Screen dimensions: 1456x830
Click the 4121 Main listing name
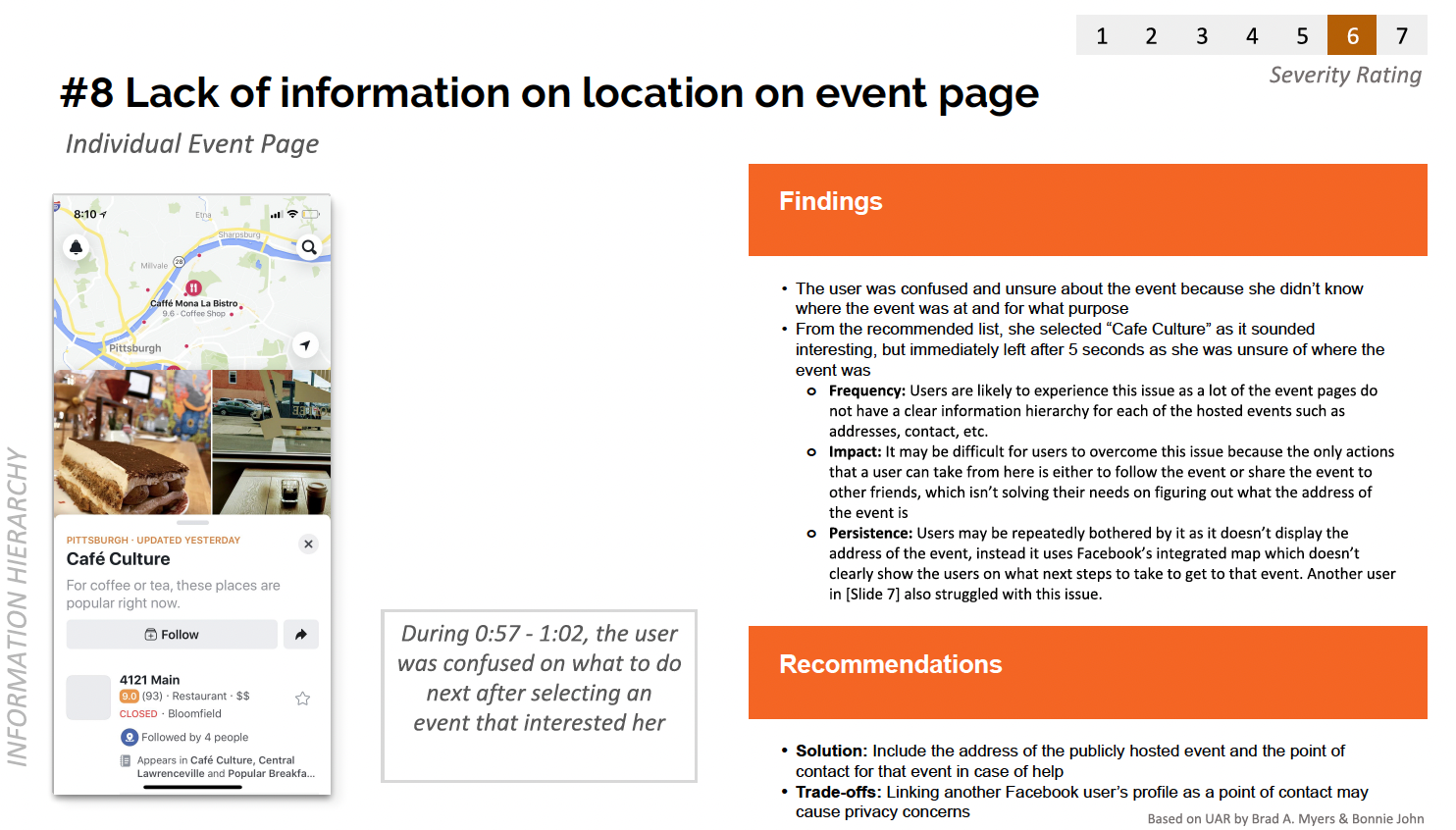tap(150, 680)
